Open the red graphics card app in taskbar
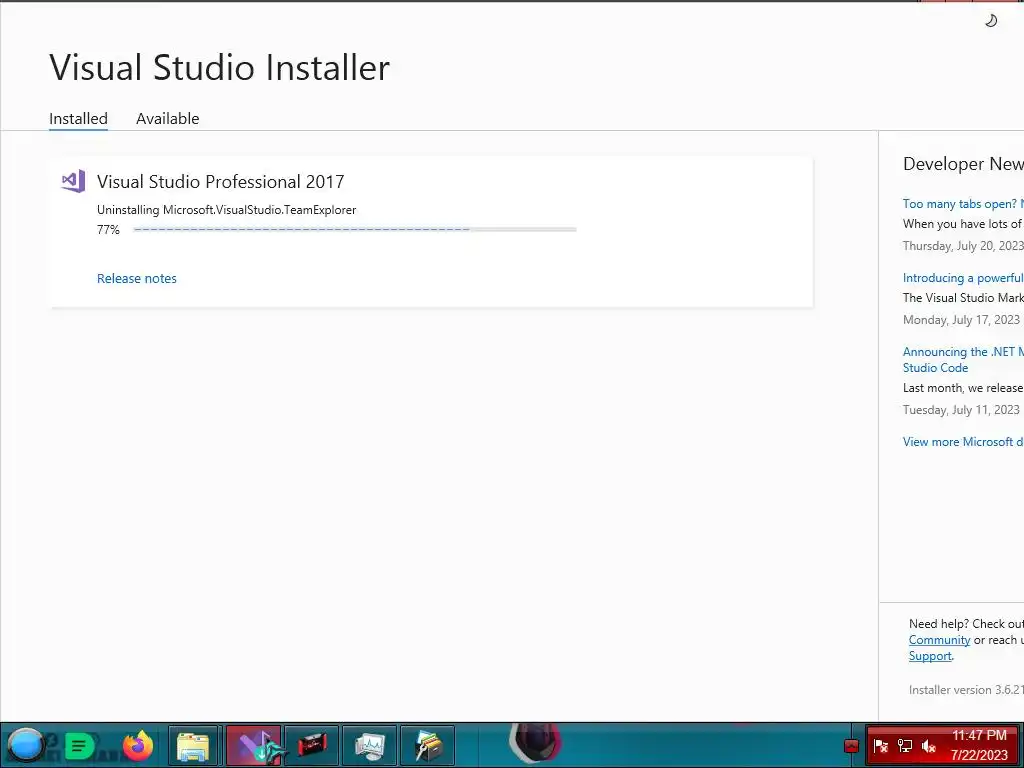The image size is (1024, 768). click(x=312, y=746)
